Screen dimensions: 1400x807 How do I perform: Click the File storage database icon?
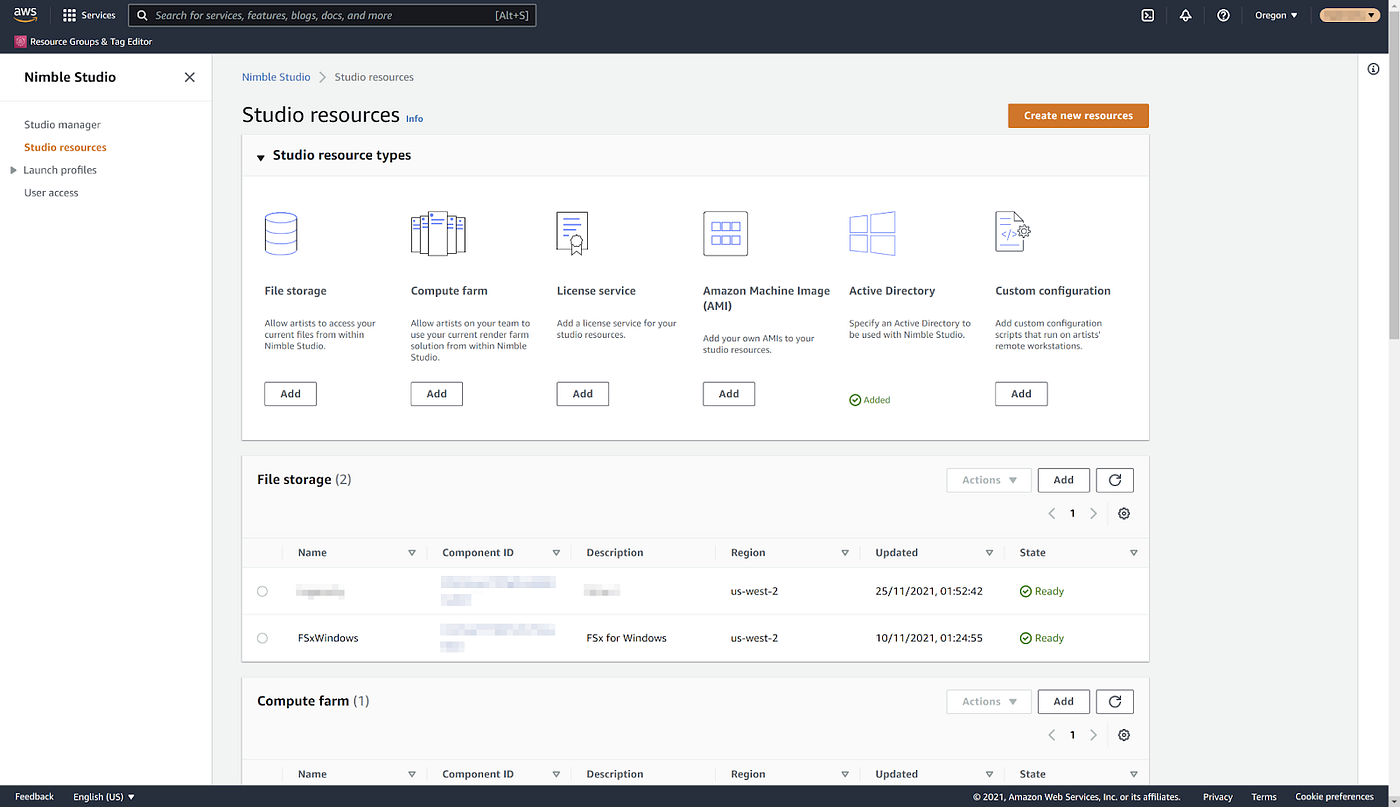click(281, 233)
